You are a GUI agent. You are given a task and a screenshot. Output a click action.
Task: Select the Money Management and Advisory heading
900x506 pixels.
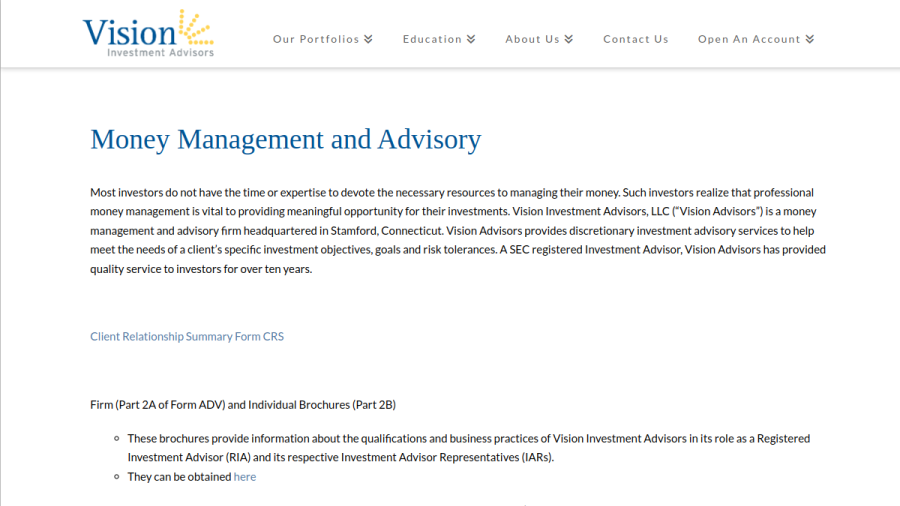coord(285,139)
